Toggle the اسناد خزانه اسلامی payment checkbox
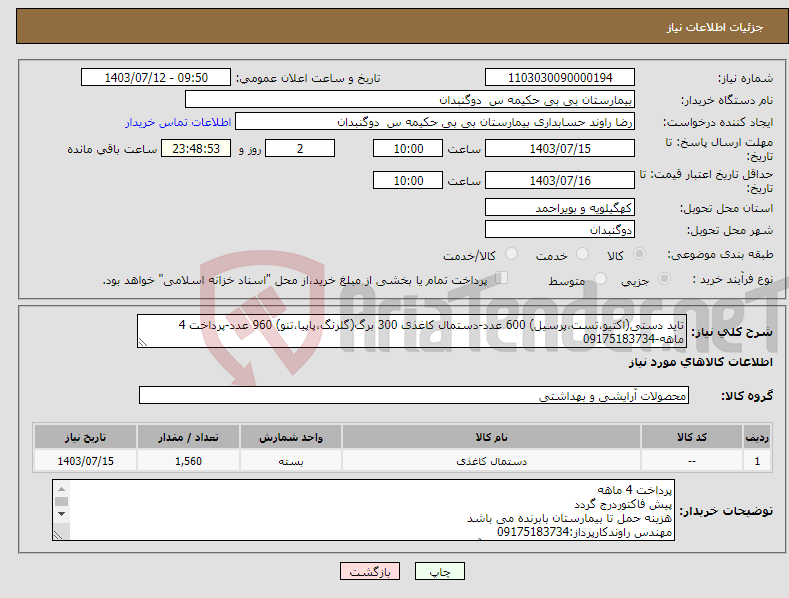 (x=502, y=278)
